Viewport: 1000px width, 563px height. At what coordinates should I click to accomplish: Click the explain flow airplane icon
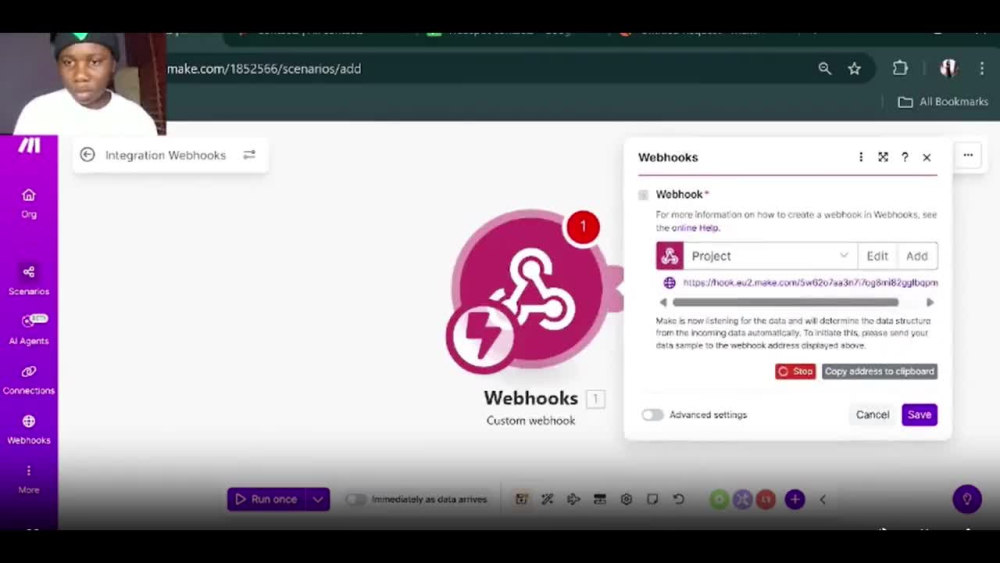[573, 499]
